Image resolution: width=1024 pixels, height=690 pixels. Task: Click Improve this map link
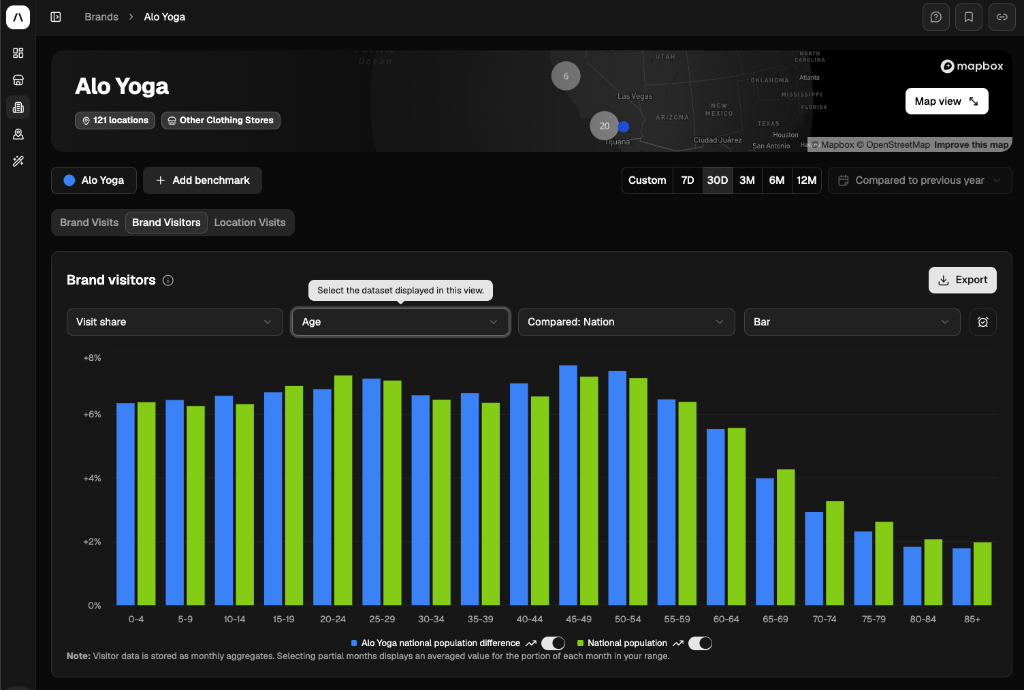[x=971, y=145]
